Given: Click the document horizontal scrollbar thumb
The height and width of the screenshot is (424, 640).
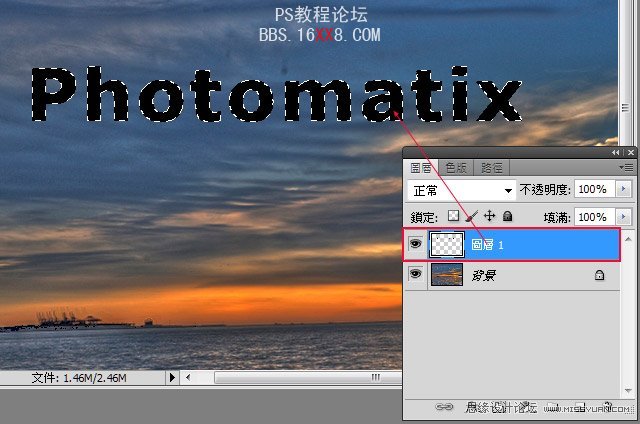Looking at the screenshot, I should pos(308,377).
